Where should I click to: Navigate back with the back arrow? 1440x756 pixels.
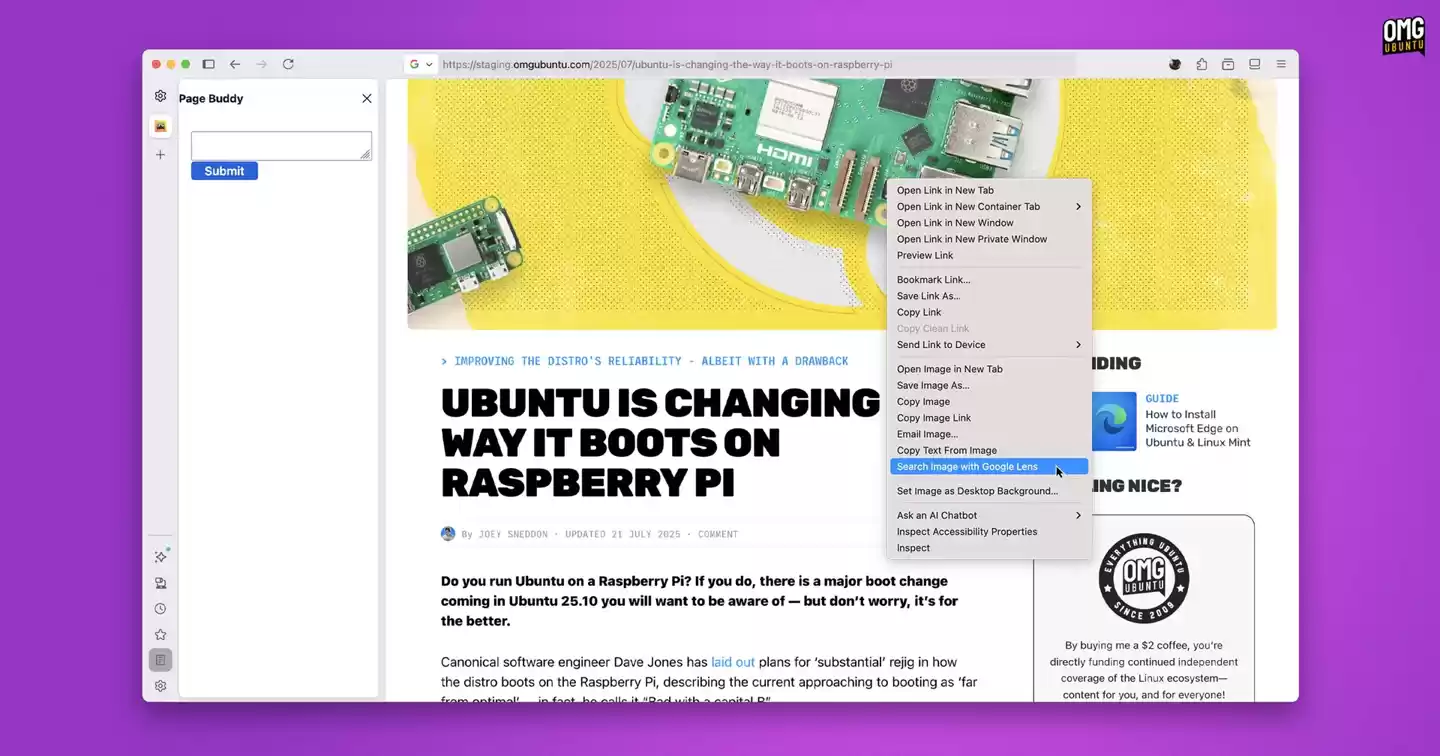pos(235,64)
